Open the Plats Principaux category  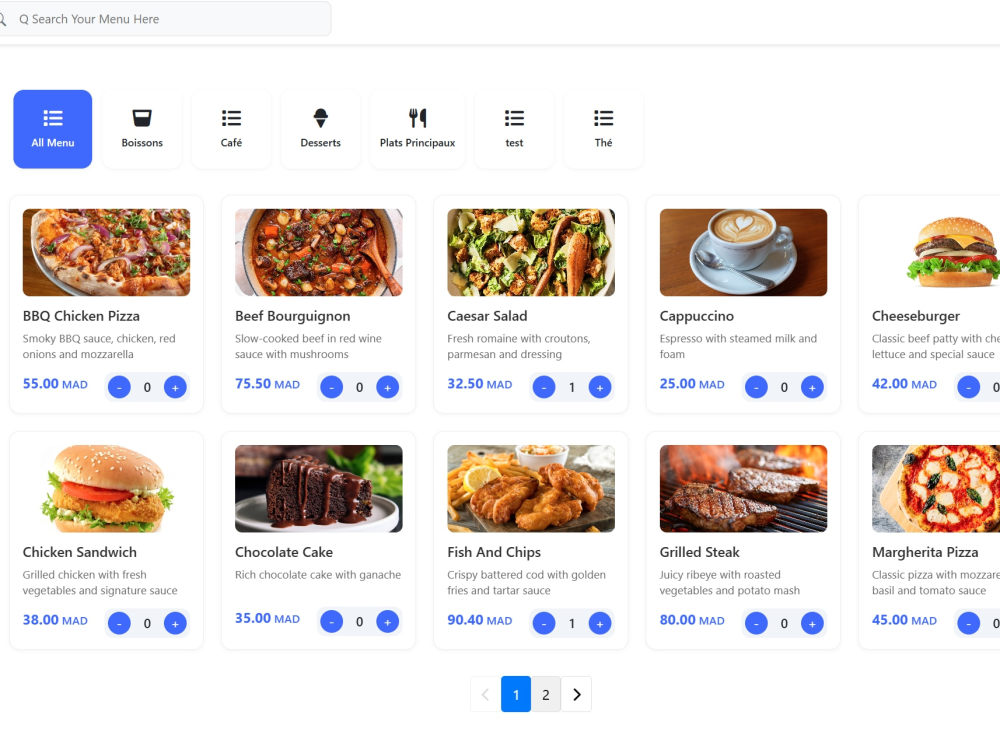tap(418, 129)
